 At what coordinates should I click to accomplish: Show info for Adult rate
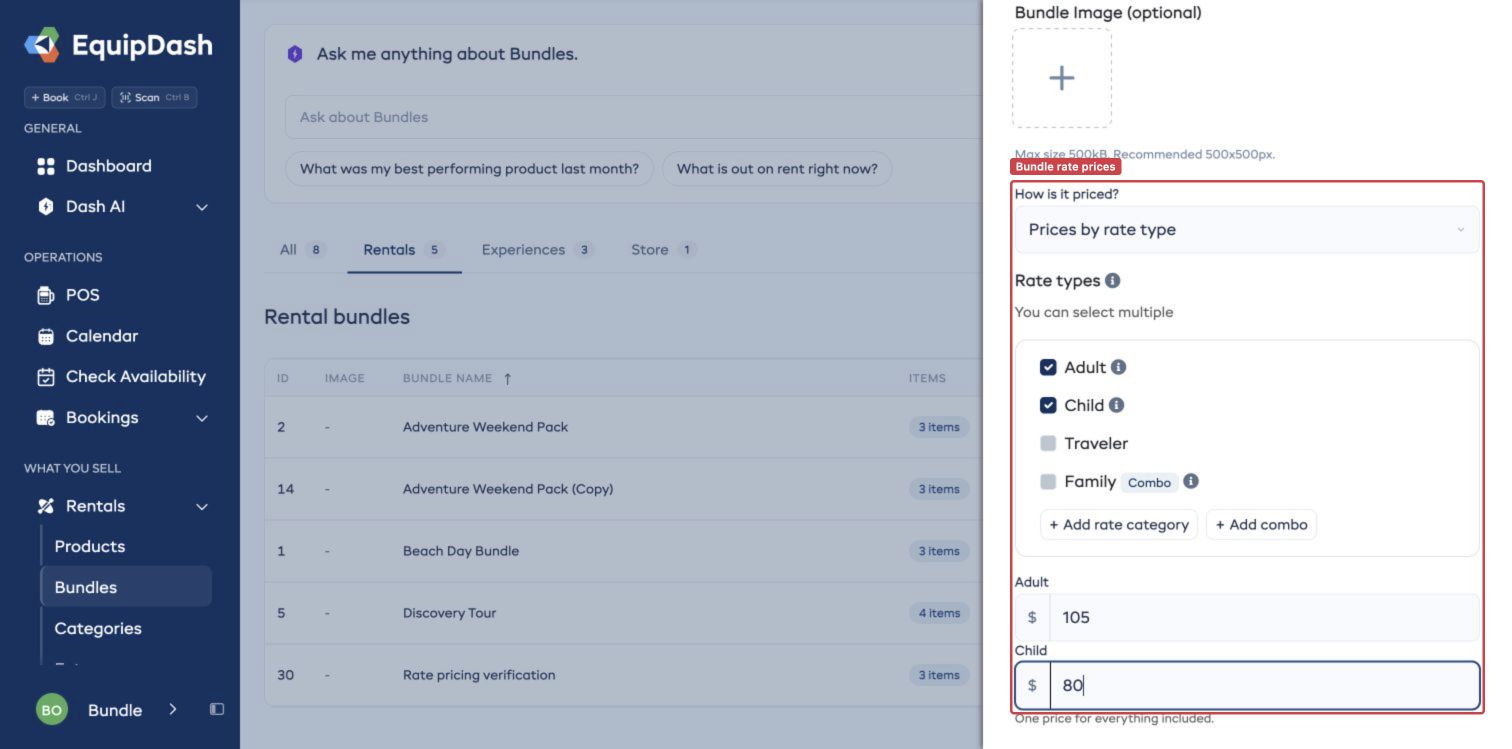(x=1119, y=367)
